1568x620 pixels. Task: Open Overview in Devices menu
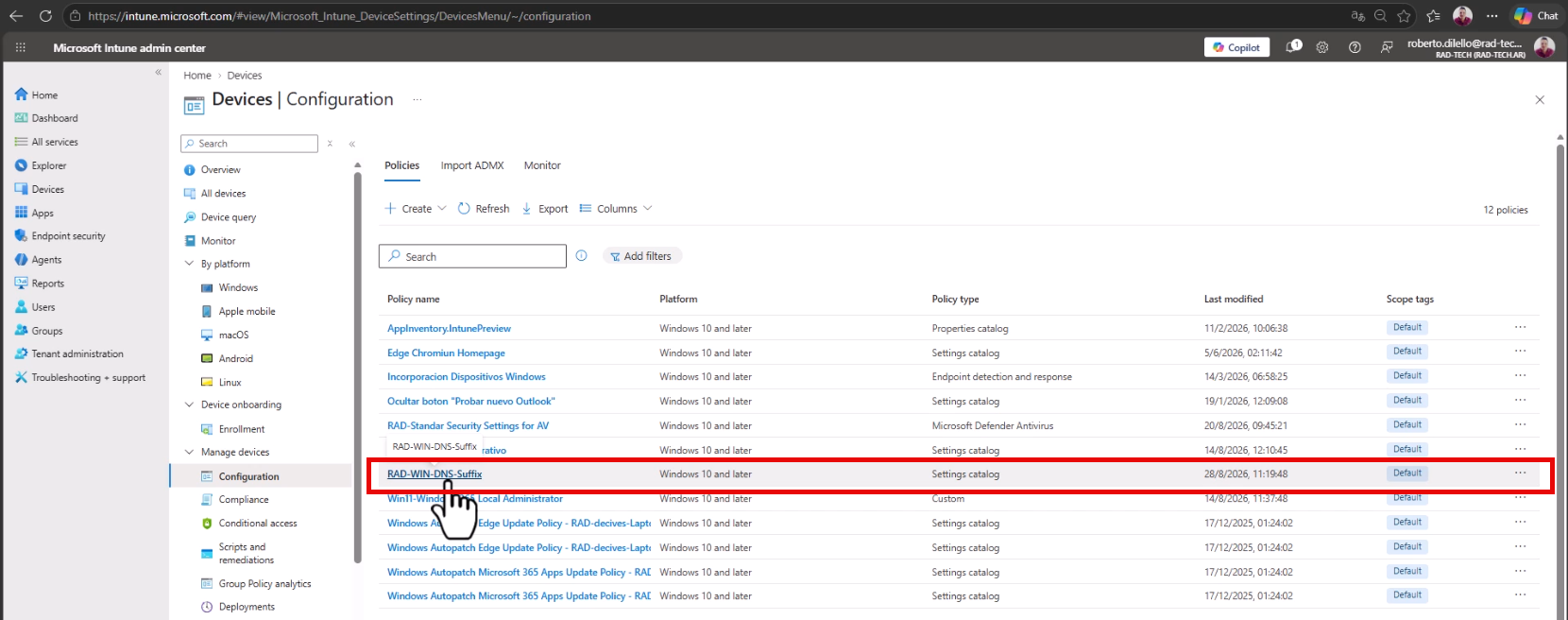pos(212,170)
